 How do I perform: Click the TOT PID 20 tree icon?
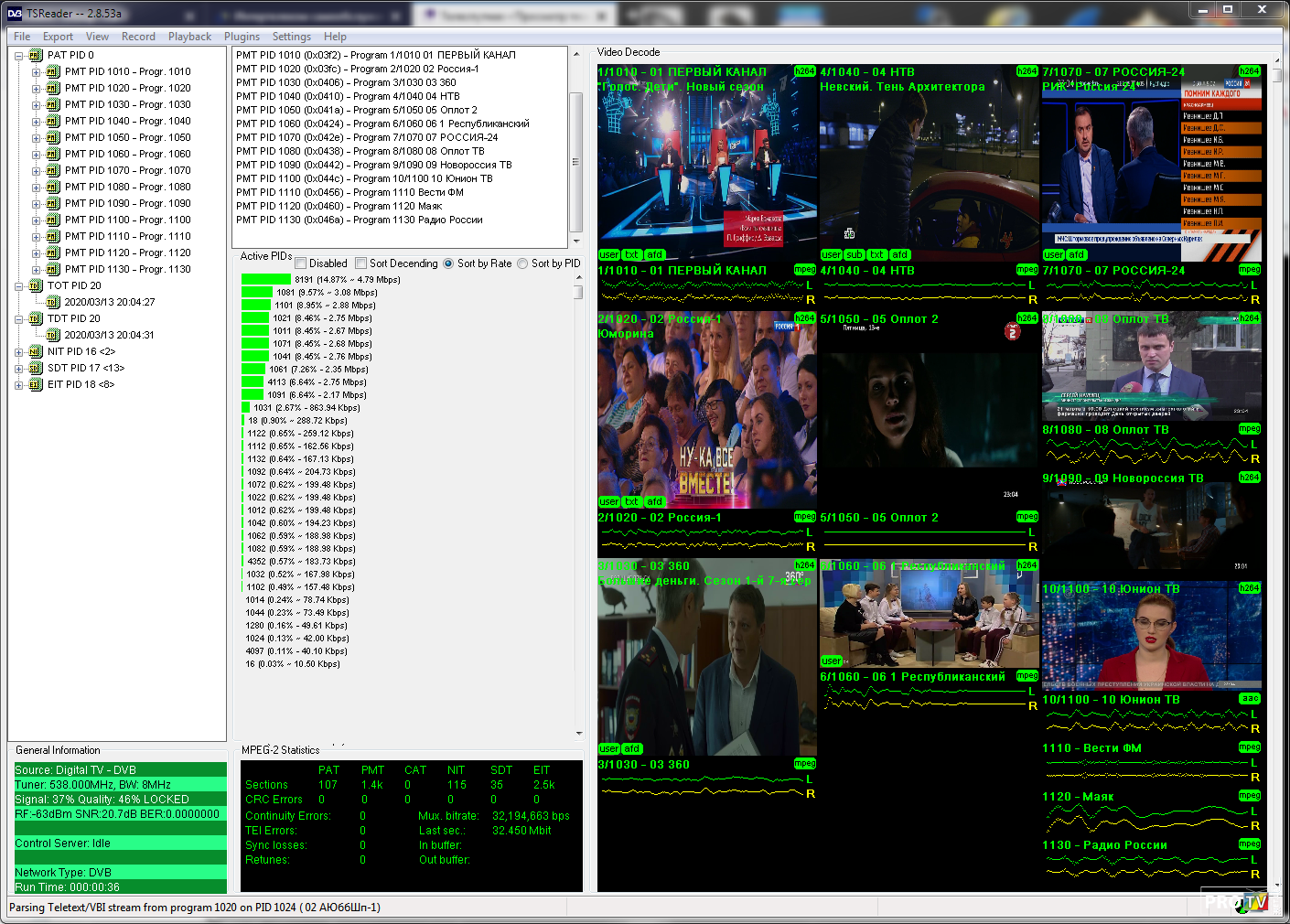point(36,286)
